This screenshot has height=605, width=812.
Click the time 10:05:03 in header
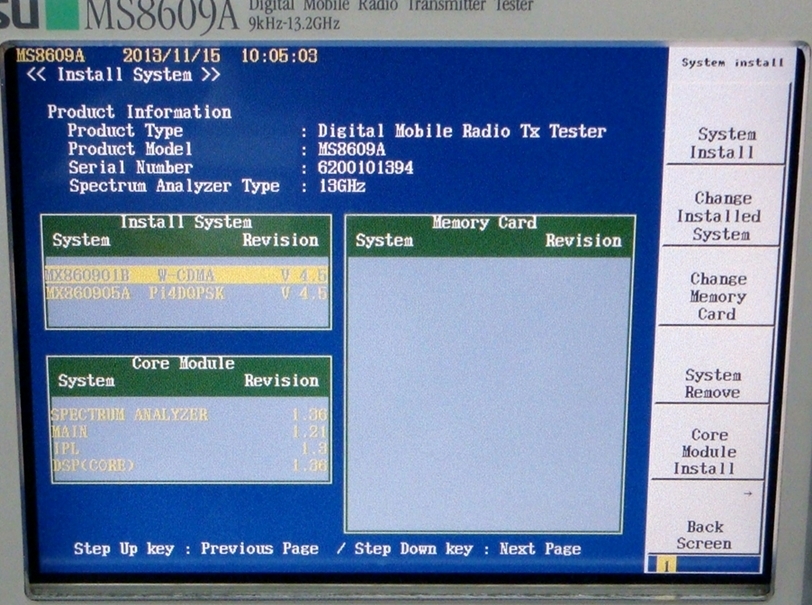(x=280, y=55)
